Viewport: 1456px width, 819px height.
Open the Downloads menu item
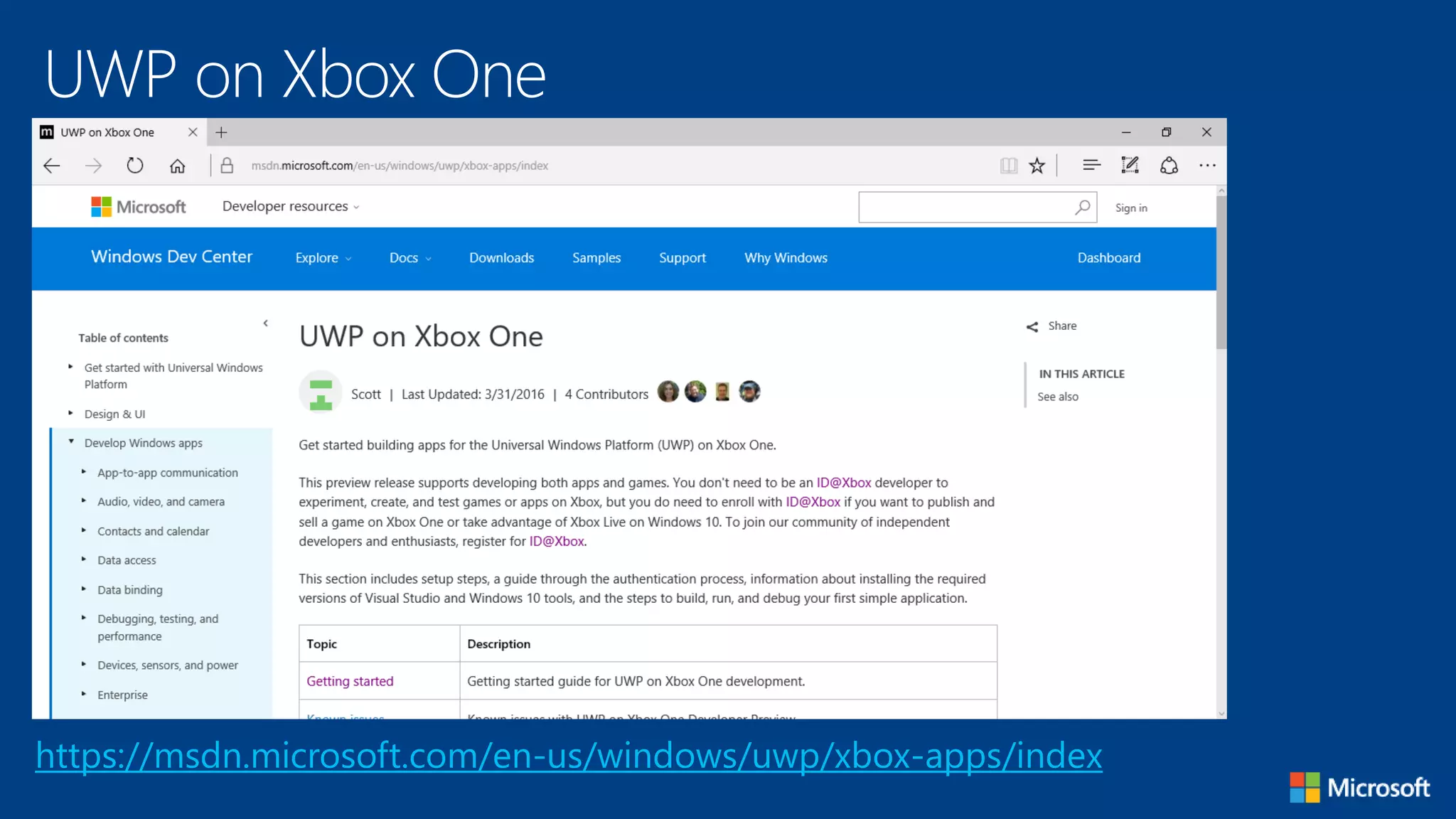tap(501, 258)
